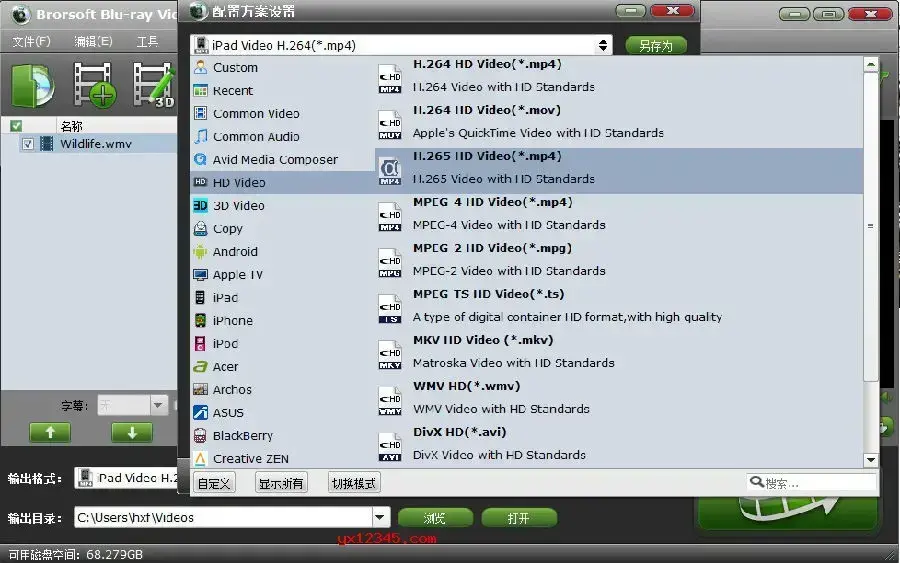The image size is (900, 563).
Task: Click the Customize (自定义) button
Action: [214, 483]
